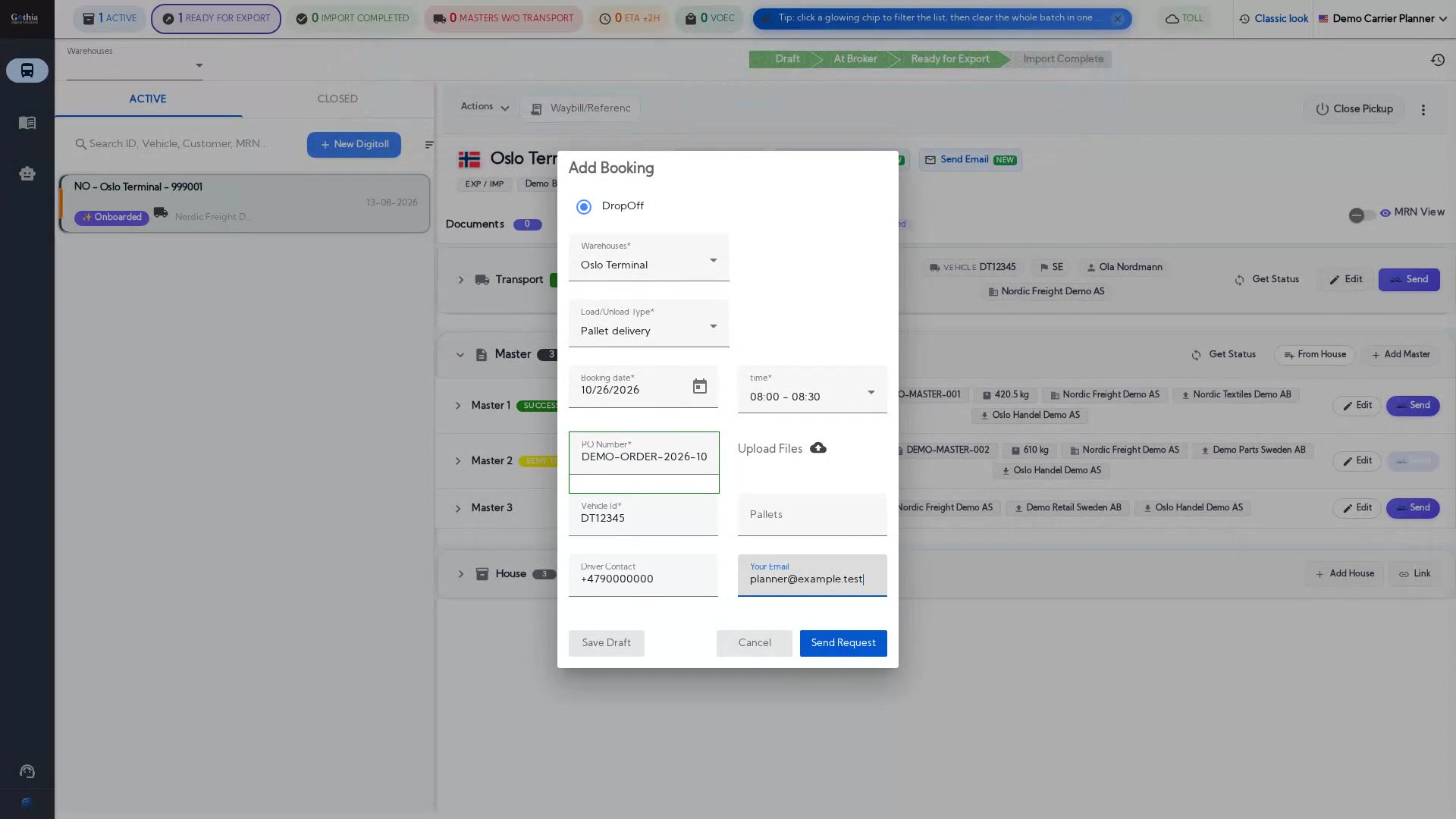Viewport: 1456px width, 819px height.
Task: Click the PO Number input field
Action: 644,453
